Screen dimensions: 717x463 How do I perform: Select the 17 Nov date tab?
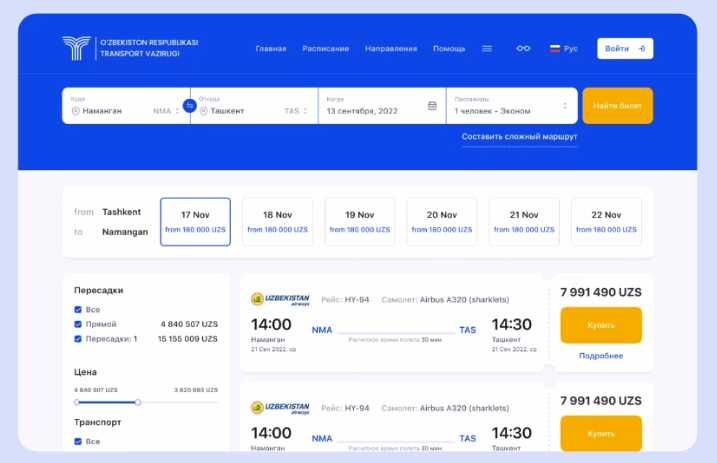(195, 222)
